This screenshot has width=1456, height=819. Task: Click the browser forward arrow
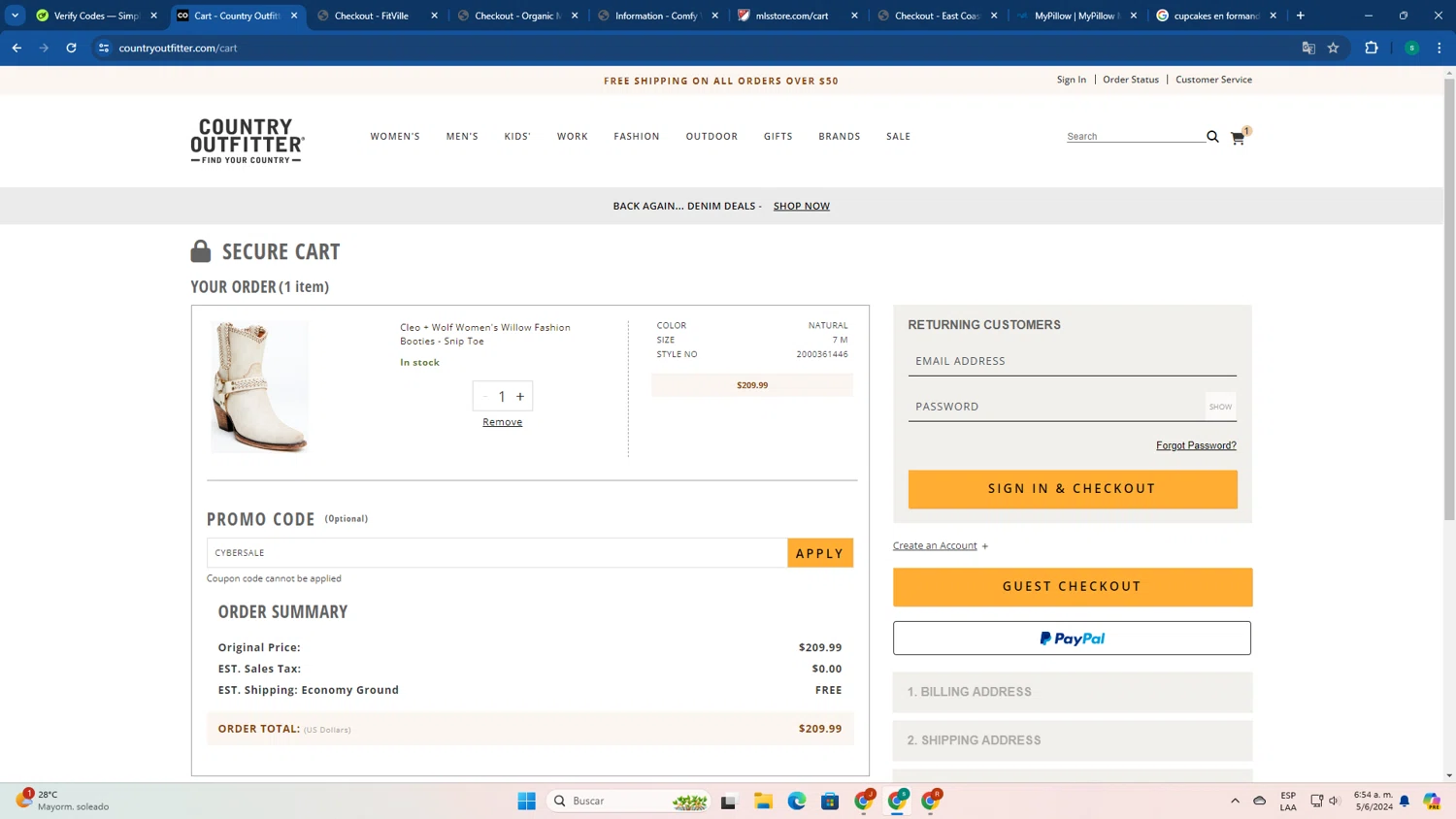pos(44,48)
